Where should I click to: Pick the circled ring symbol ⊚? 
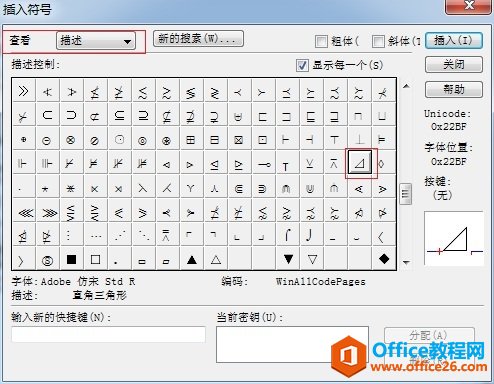click(x=143, y=140)
